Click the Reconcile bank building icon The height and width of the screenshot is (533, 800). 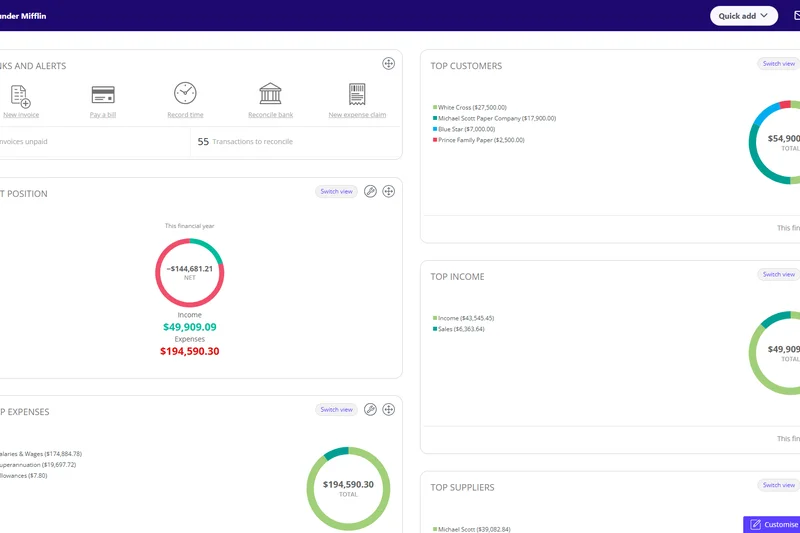[x=270, y=94]
